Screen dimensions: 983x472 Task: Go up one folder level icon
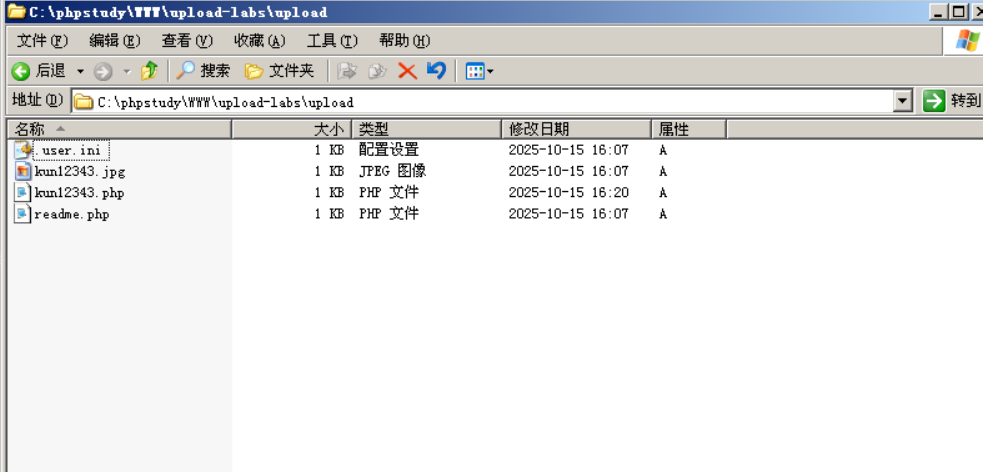(149, 71)
